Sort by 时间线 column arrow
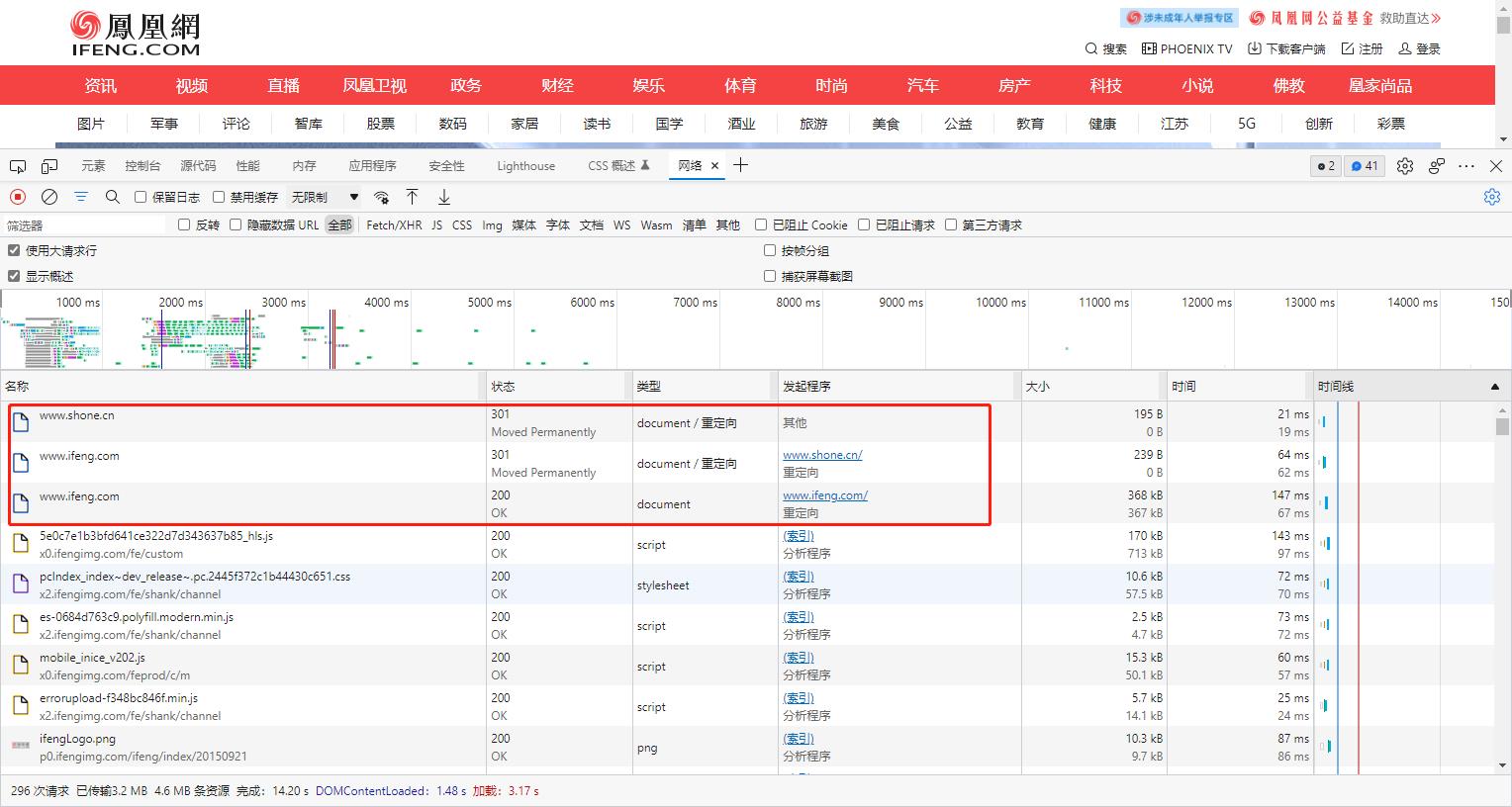 point(1495,387)
